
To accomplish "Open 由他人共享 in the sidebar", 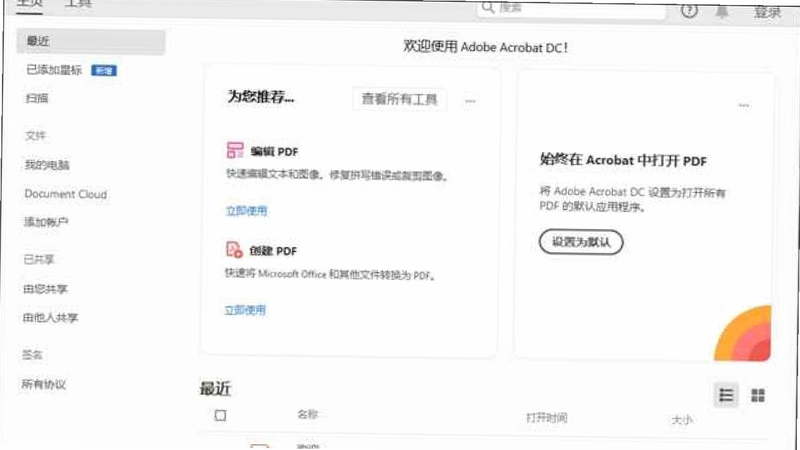I will tap(50, 317).
